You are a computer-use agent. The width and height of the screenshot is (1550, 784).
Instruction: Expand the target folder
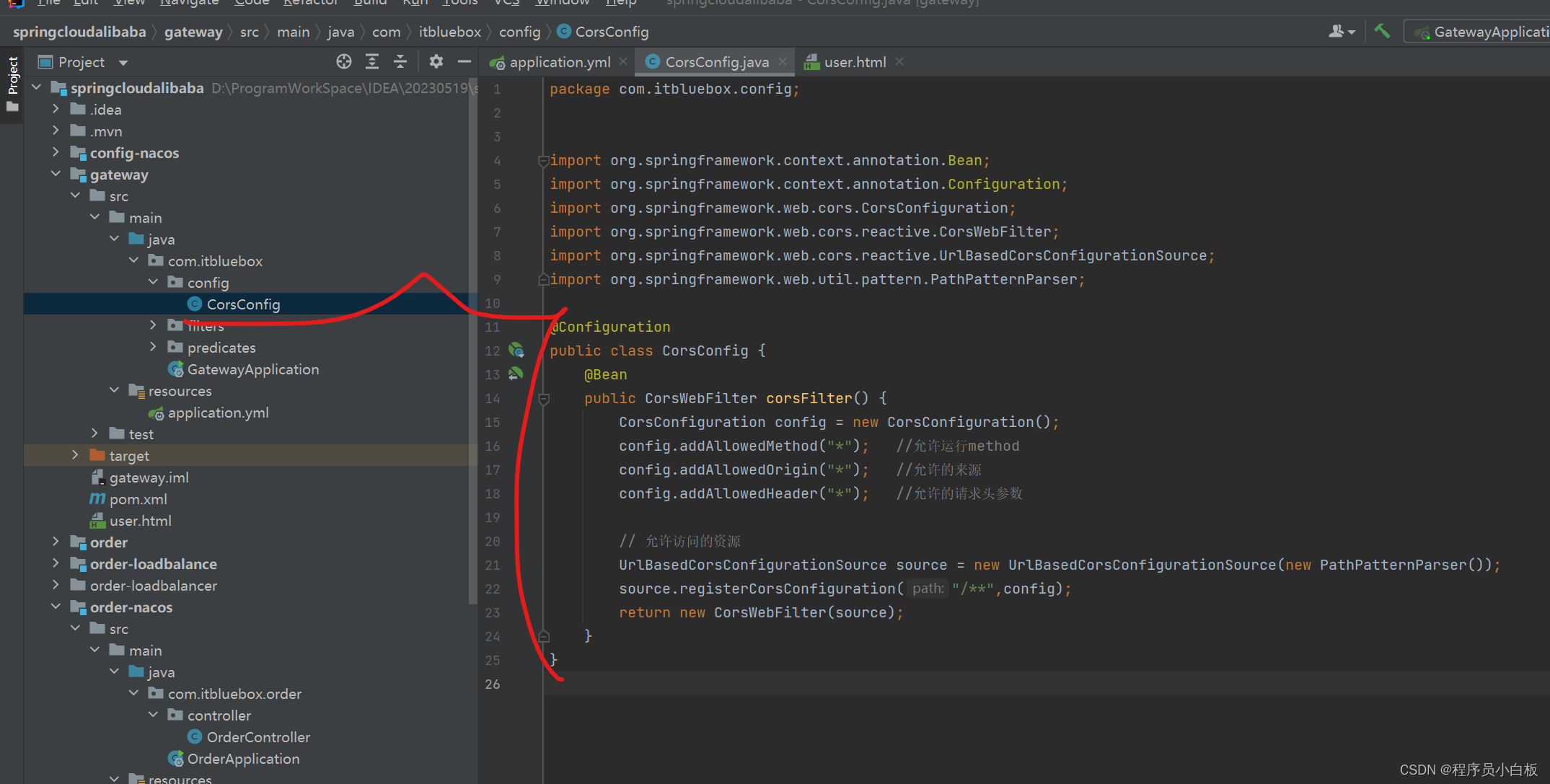click(x=75, y=456)
